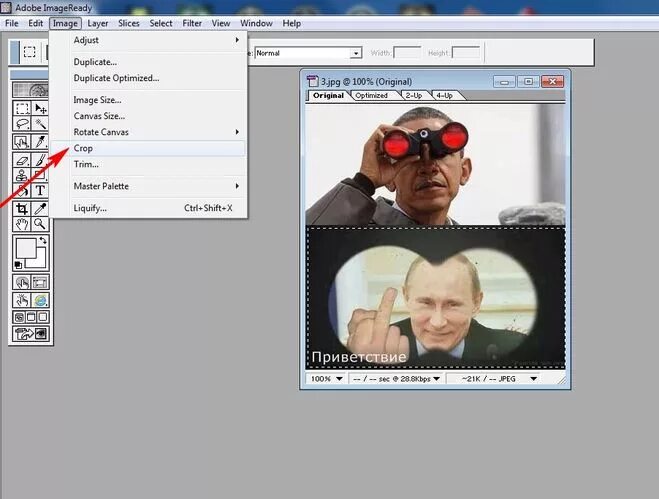This screenshot has width=659, height=499.
Task: Toggle slices visibility
Action: coord(40,282)
